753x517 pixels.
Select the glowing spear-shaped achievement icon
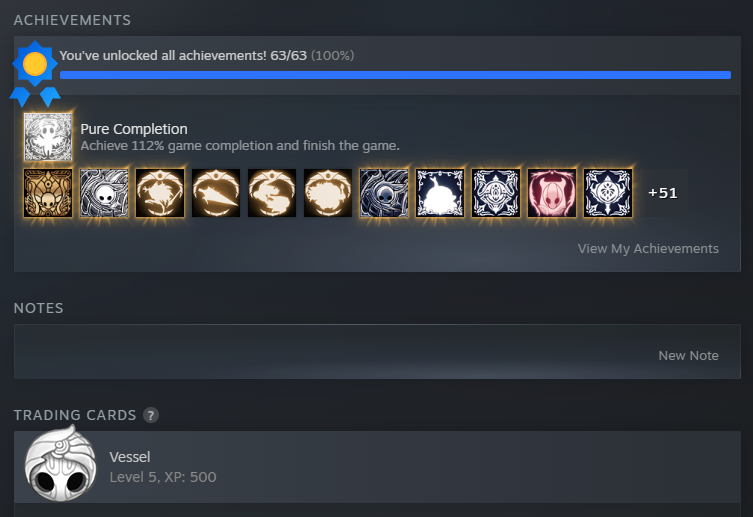[216, 192]
